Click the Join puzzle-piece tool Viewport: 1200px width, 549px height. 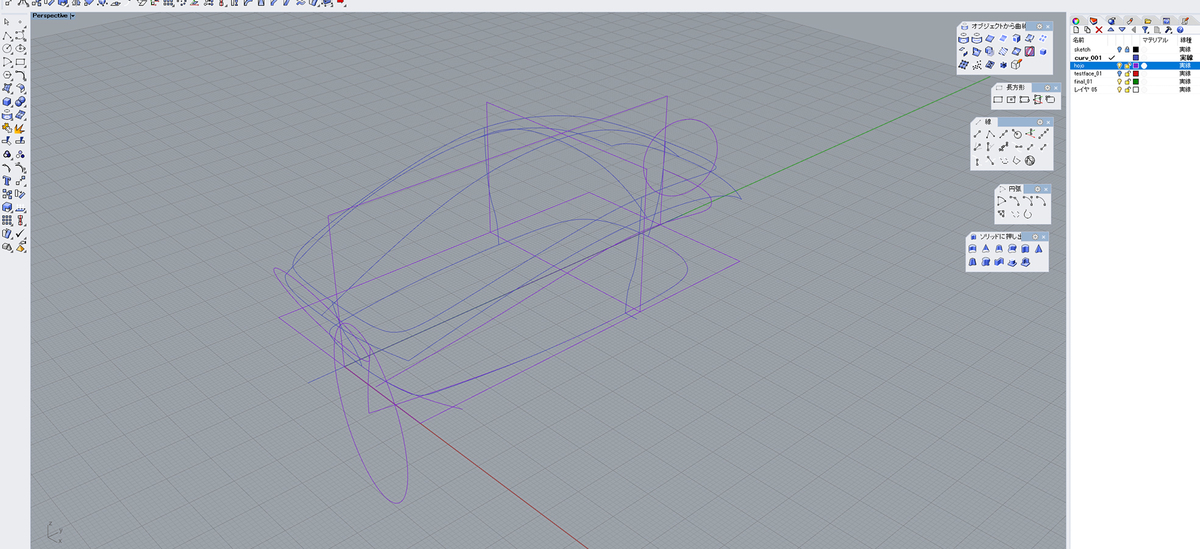[7, 129]
